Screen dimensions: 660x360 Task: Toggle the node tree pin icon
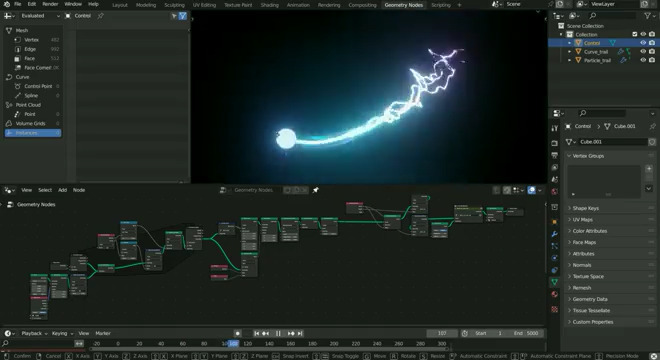pyautogui.click(x=315, y=190)
